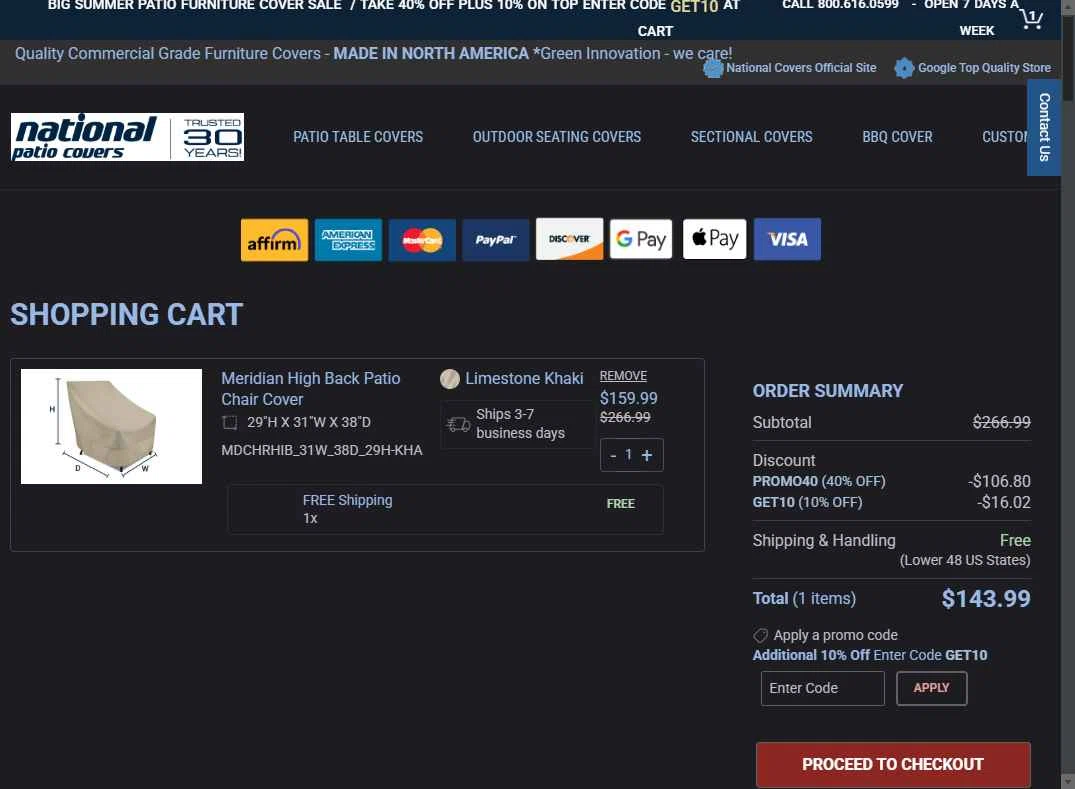Proceed to checkout
The width and height of the screenshot is (1075, 789).
pyautogui.click(x=893, y=765)
